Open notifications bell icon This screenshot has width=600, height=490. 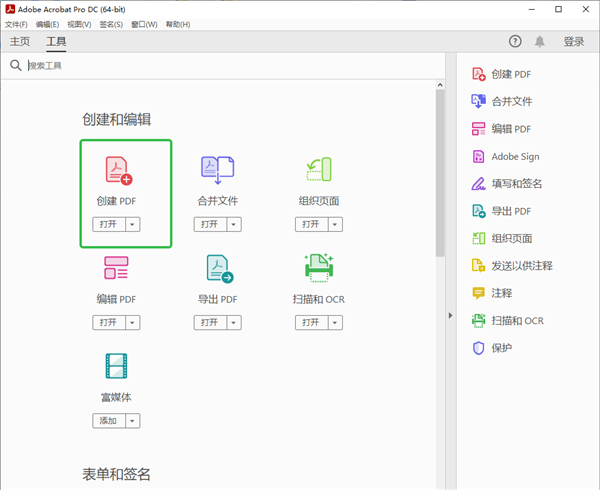pos(540,41)
